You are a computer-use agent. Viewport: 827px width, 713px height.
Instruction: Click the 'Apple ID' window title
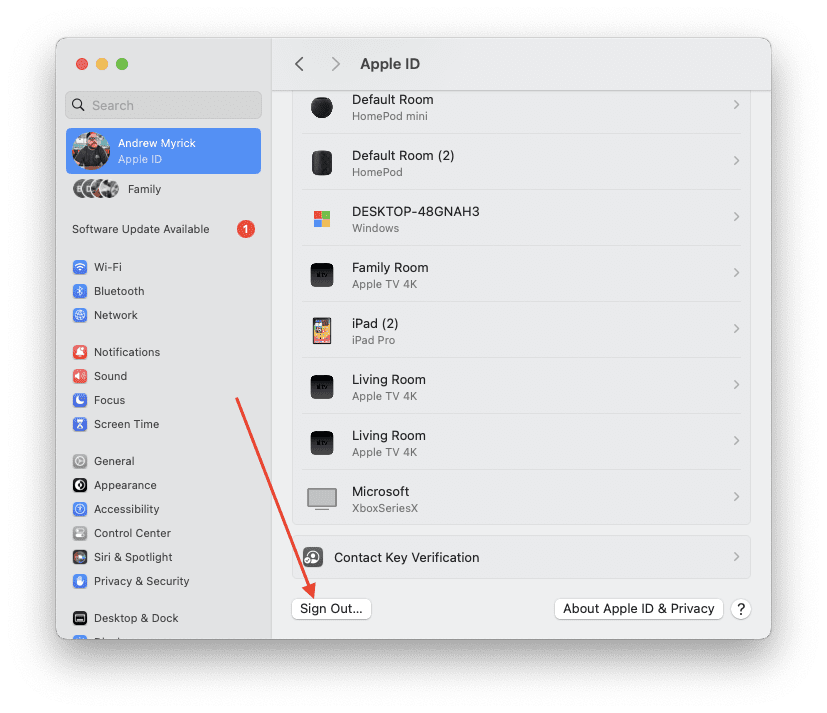pos(390,64)
